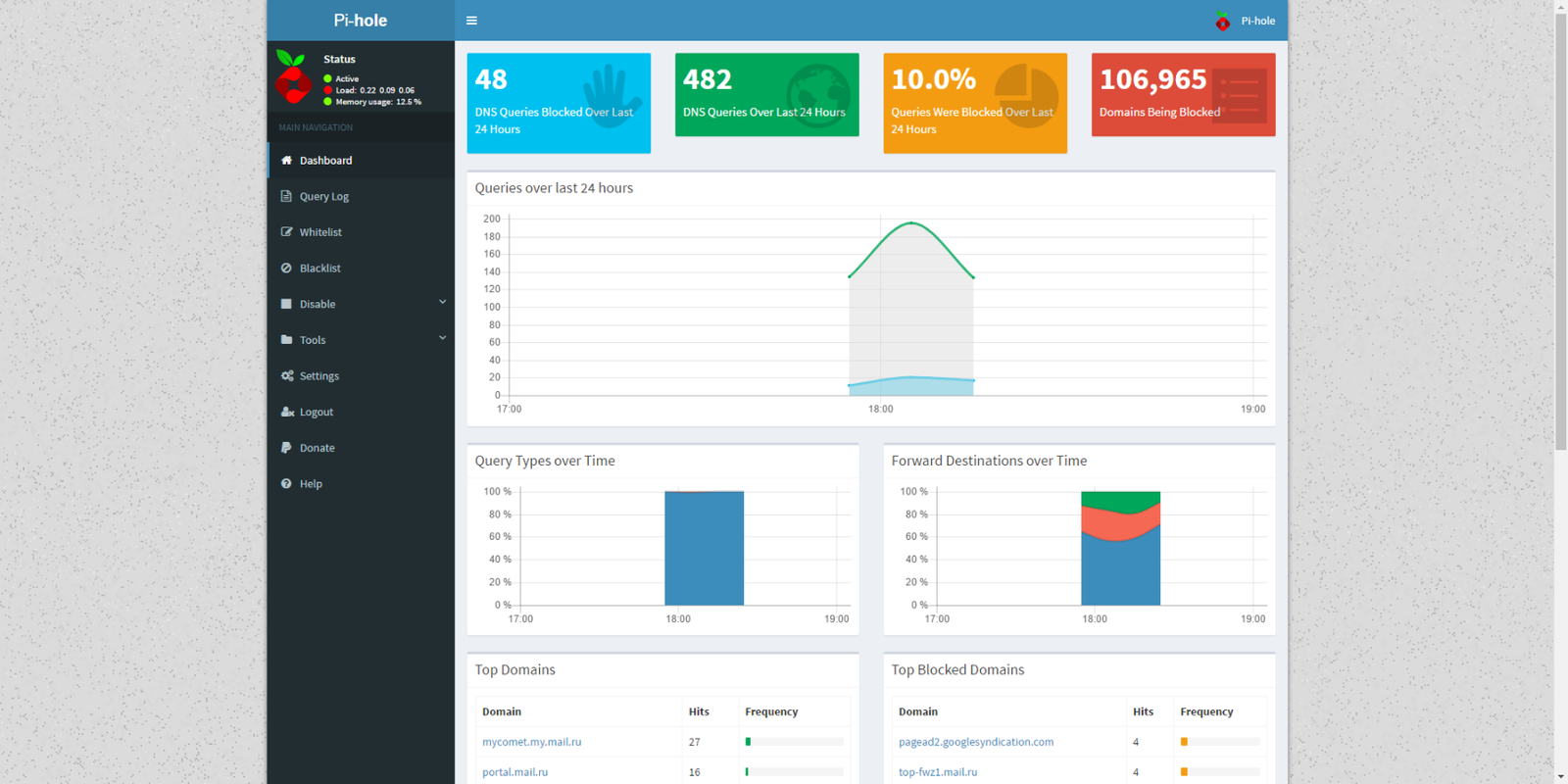This screenshot has width=1568, height=784.
Task: Click the 10.0% Queries Were Blocked card
Action: [975, 103]
